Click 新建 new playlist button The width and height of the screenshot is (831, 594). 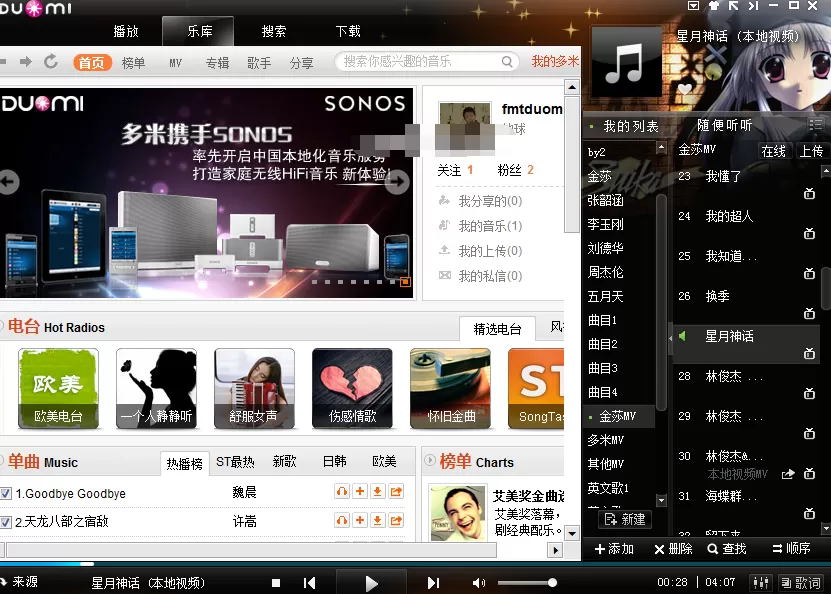point(625,519)
